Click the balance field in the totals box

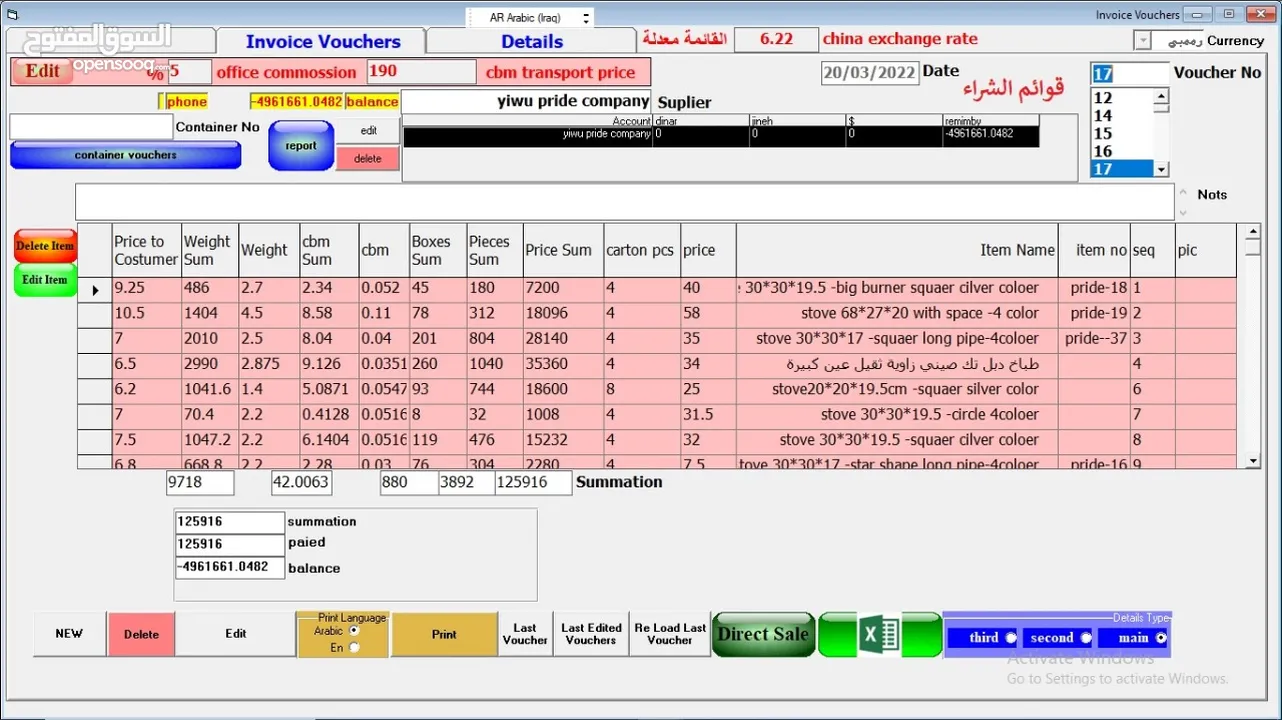pyautogui.click(x=229, y=567)
